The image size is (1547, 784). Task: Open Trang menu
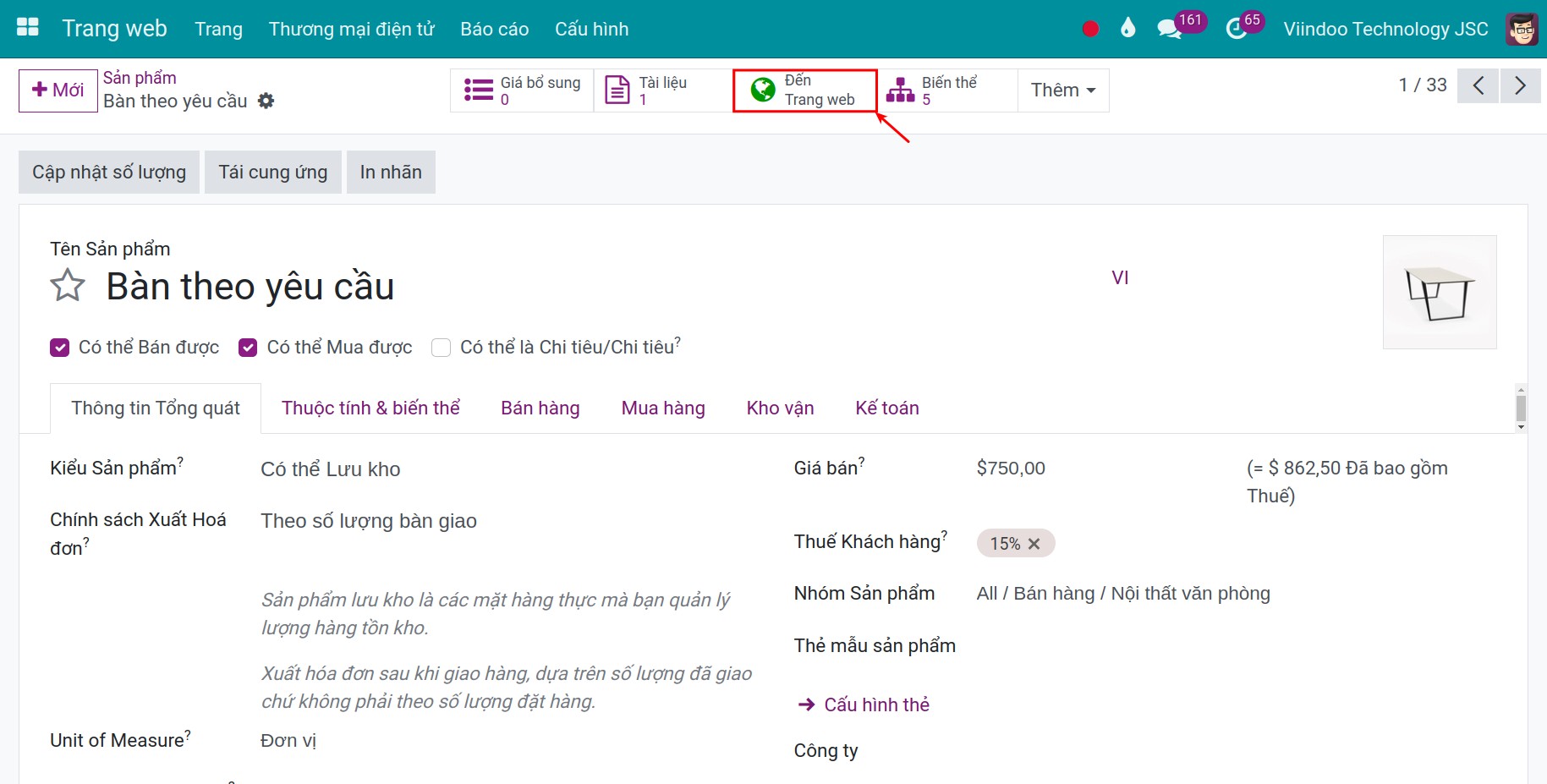click(x=218, y=29)
